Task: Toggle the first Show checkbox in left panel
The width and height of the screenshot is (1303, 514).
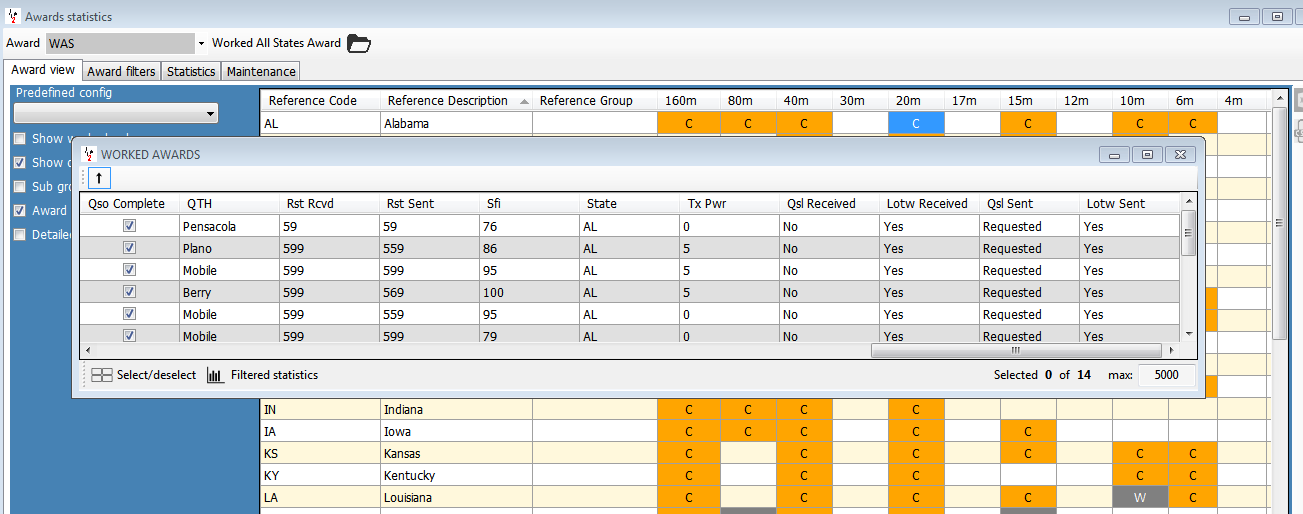Action: [x=20, y=139]
